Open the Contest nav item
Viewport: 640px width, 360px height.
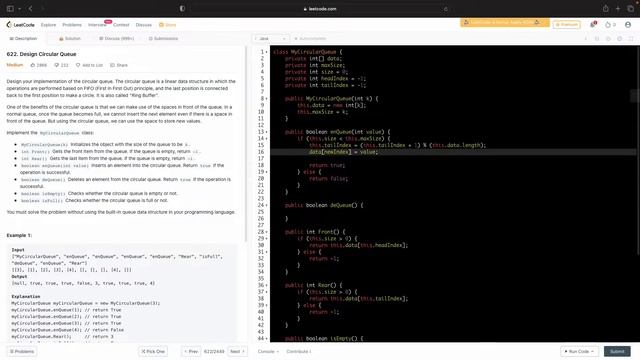pyautogui.click(x=121, y=25)
